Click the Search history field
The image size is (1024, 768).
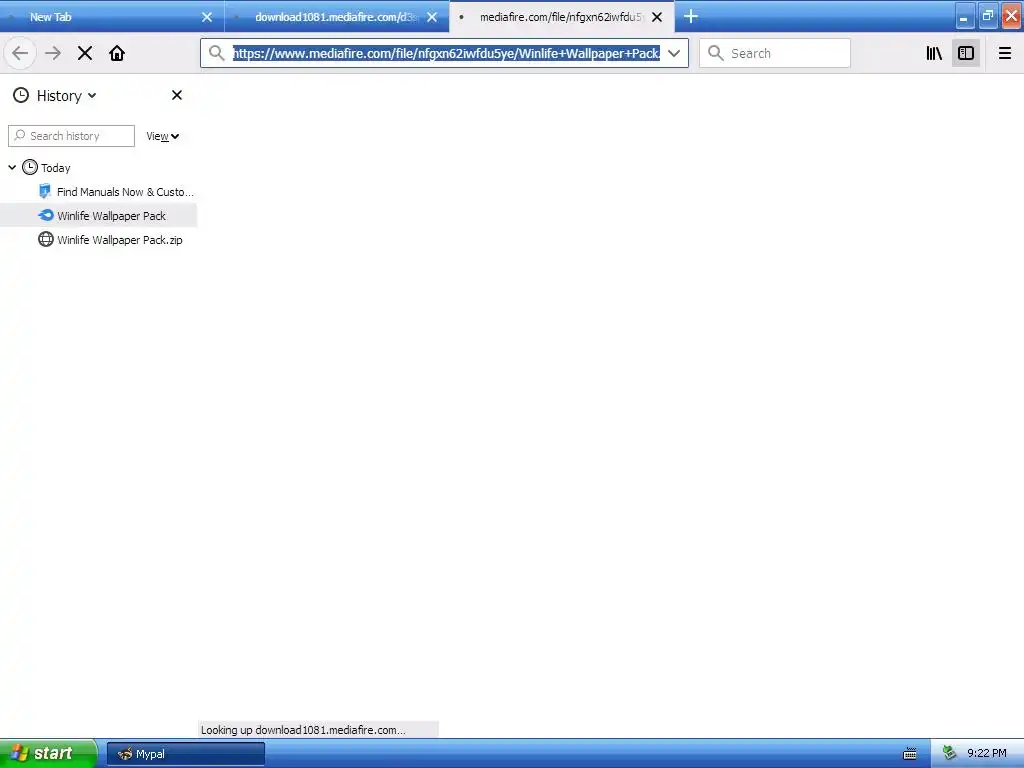(x=71, y=136)
